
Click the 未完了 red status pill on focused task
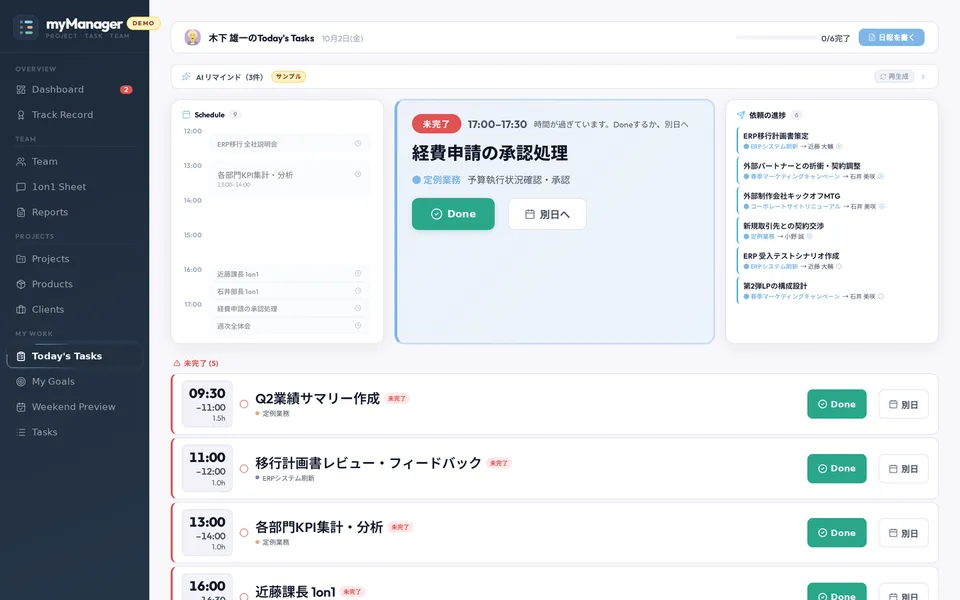point(436,124)
